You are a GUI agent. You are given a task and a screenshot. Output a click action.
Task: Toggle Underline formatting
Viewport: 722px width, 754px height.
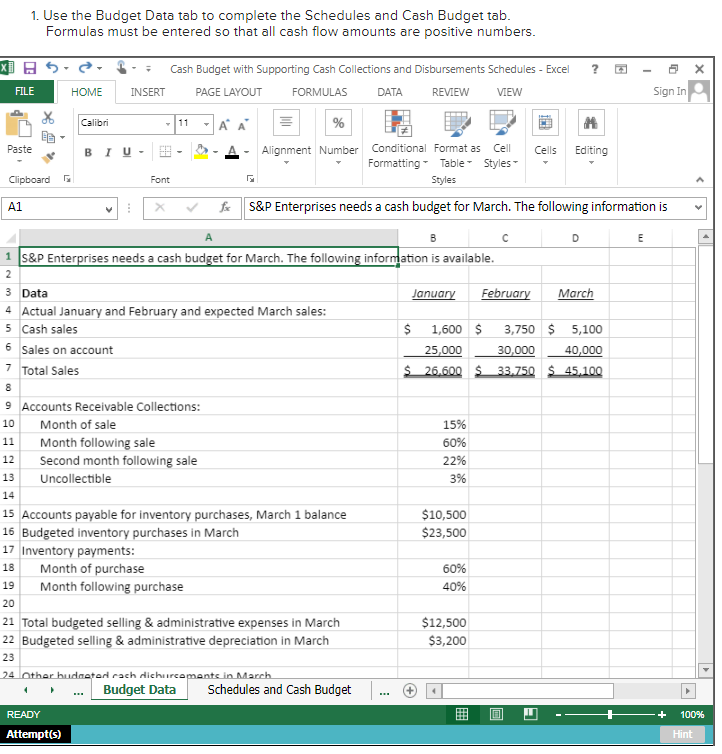pos(127,152)
